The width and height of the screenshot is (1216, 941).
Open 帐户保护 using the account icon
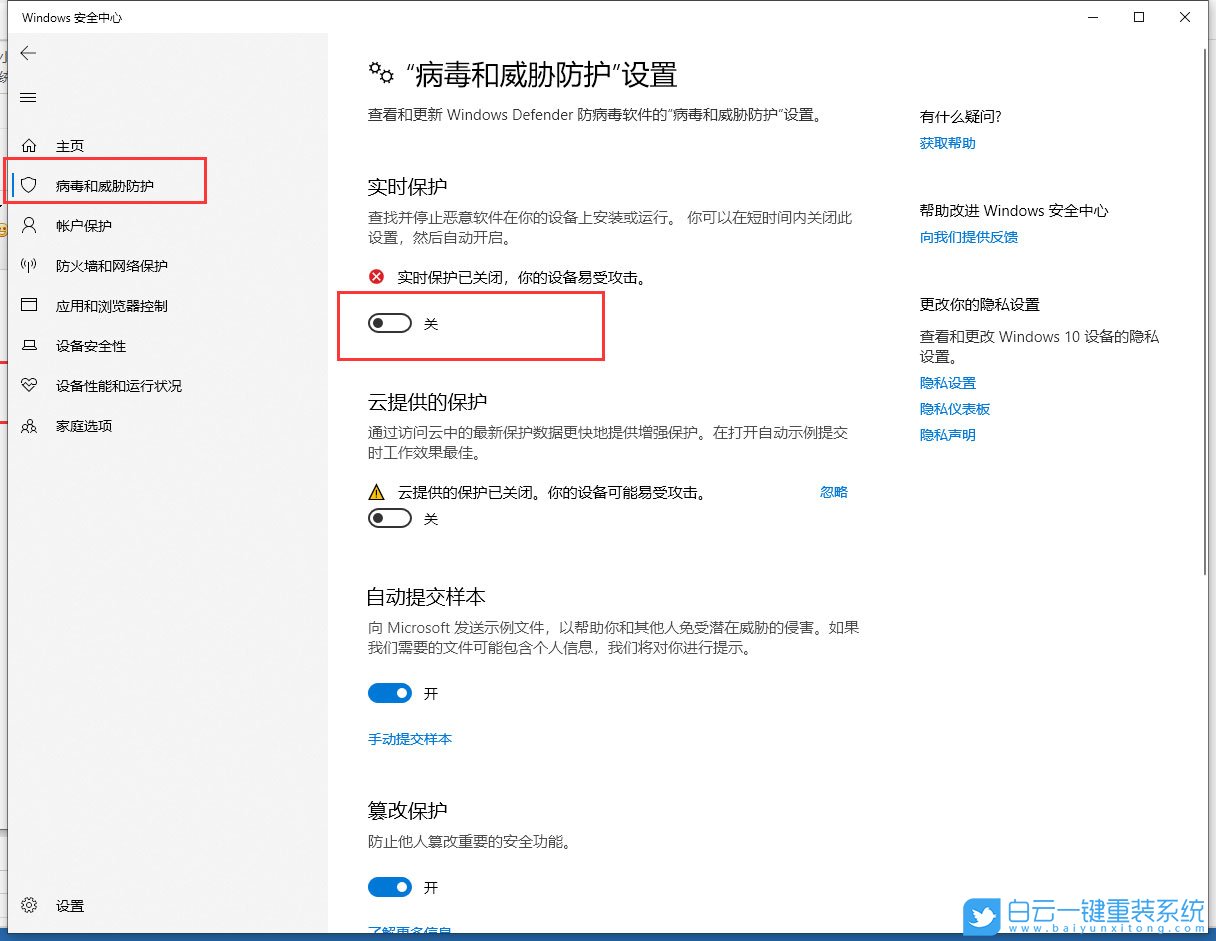pyautogui.click(x=30, y=225)
